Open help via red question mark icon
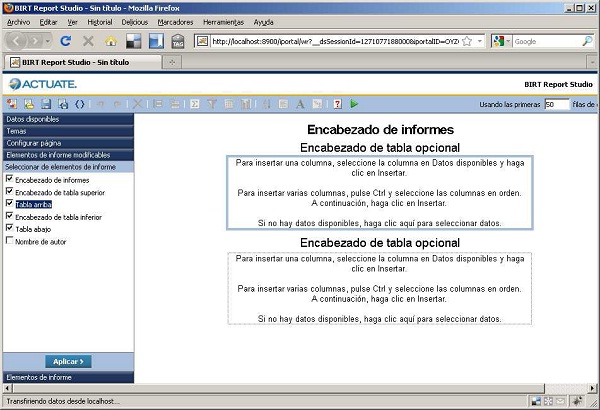This screenshot has height=410, width=600. 338,104
